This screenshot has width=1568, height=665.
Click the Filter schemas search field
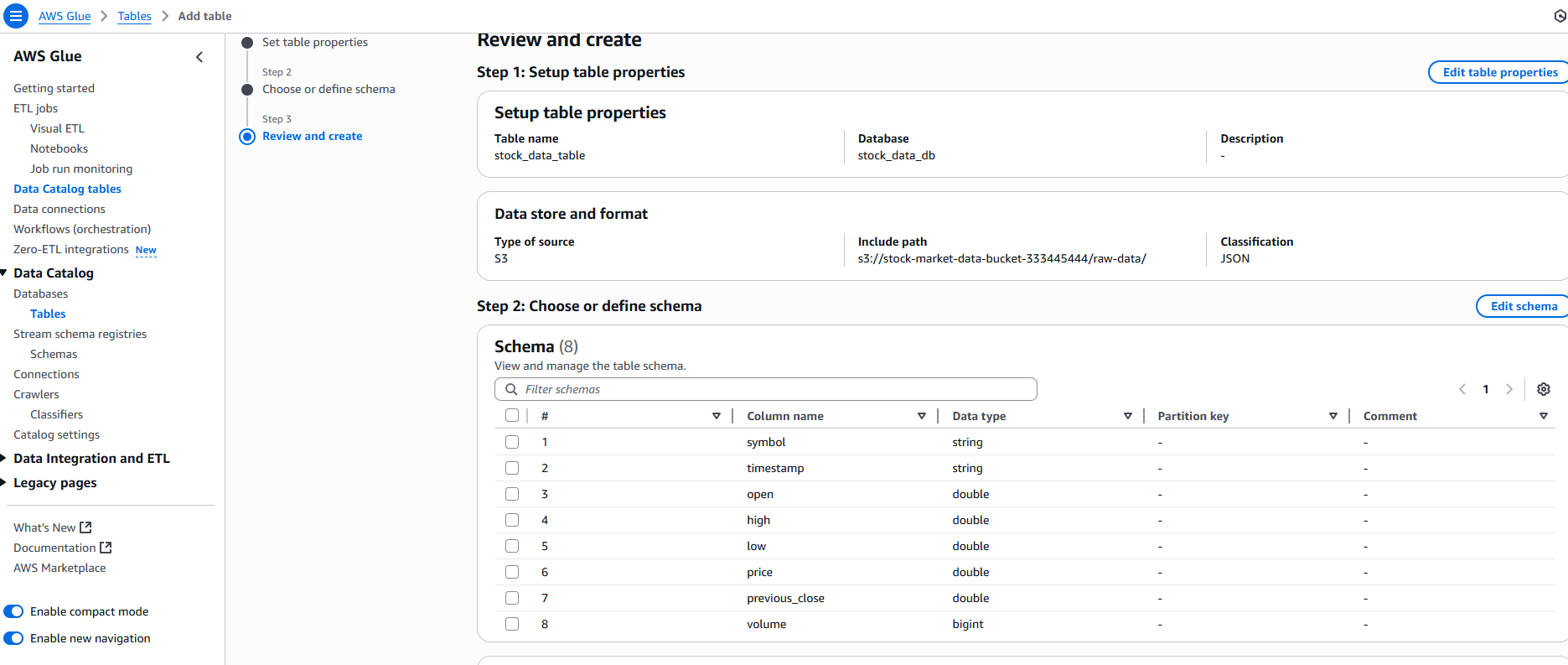(x=766, y=389)
